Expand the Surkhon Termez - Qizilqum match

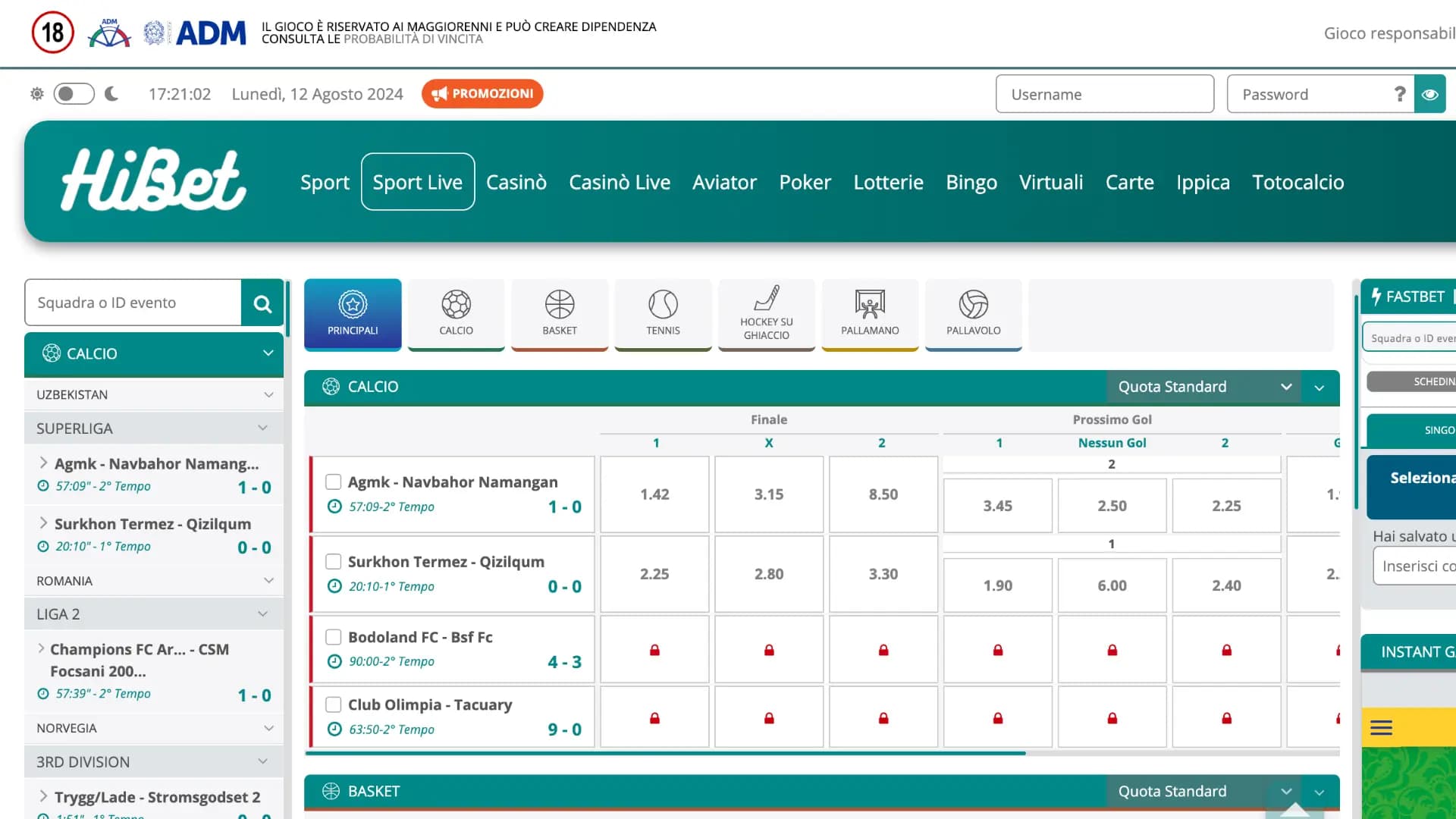(43, 523)
